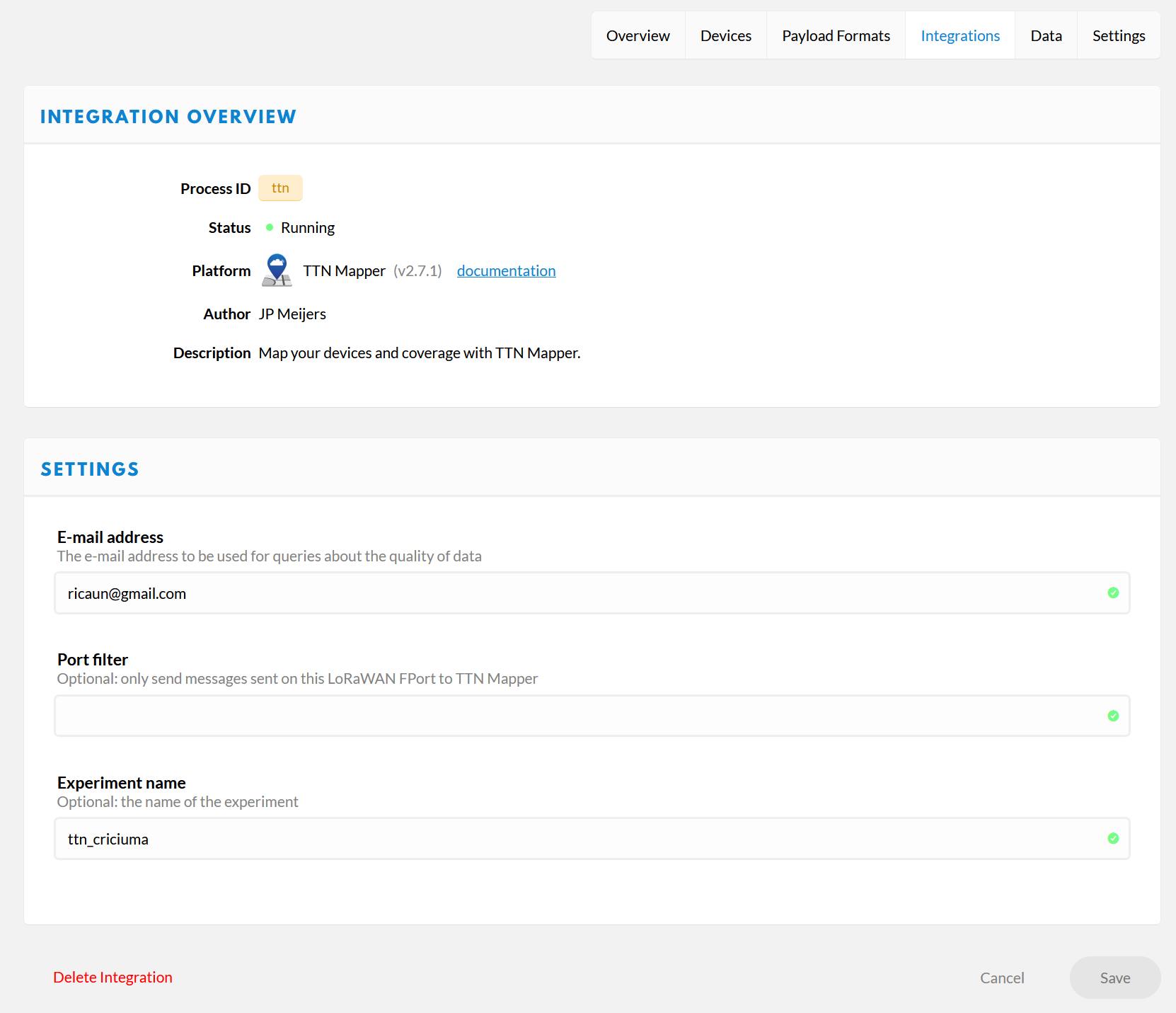Click the Save button

tap(1115, 978)
